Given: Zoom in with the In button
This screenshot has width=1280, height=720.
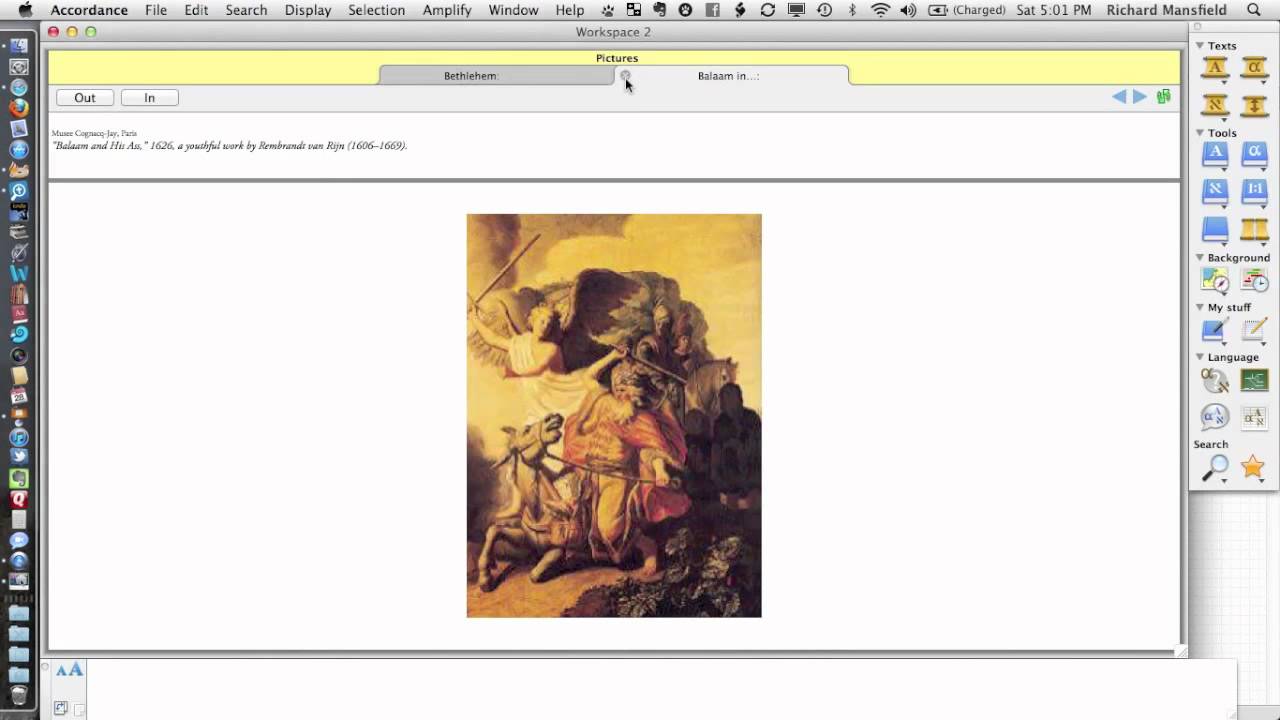Looking at the screenshot, I should pyautogui.click(x=150, y=98).
